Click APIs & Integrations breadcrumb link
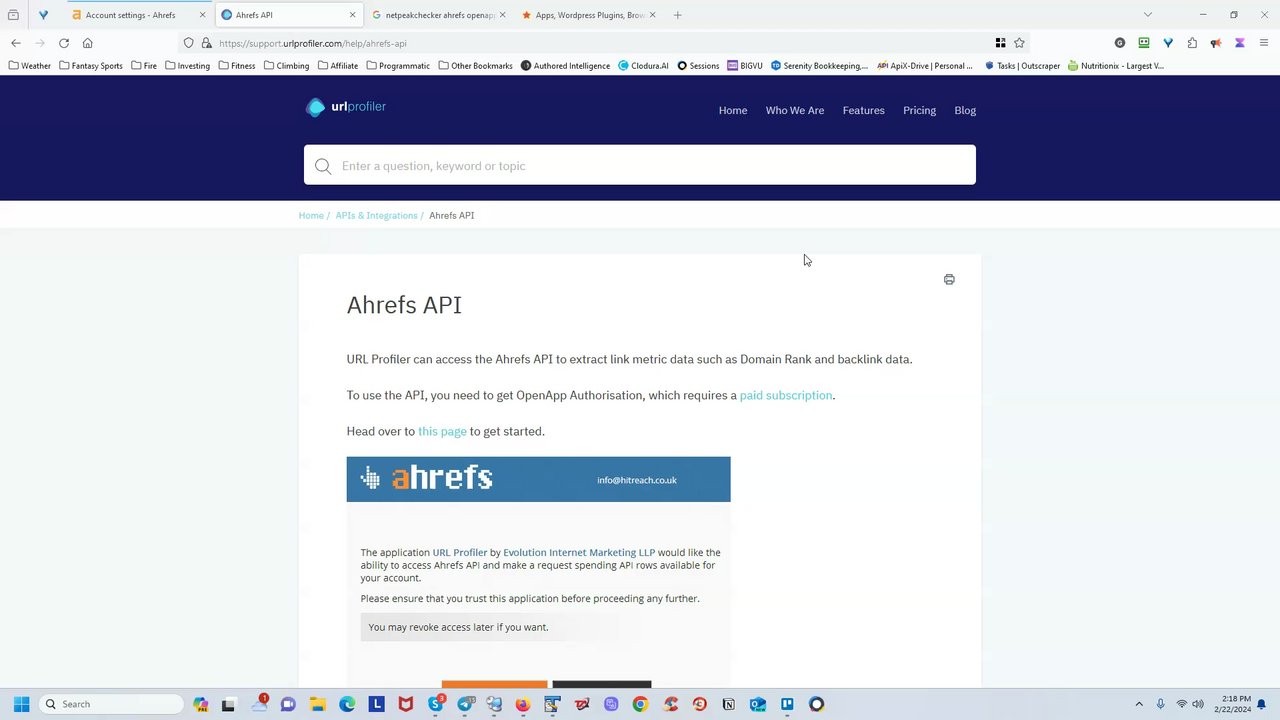The width and height of the screenshot is (1280, 720). click(376, 215)
